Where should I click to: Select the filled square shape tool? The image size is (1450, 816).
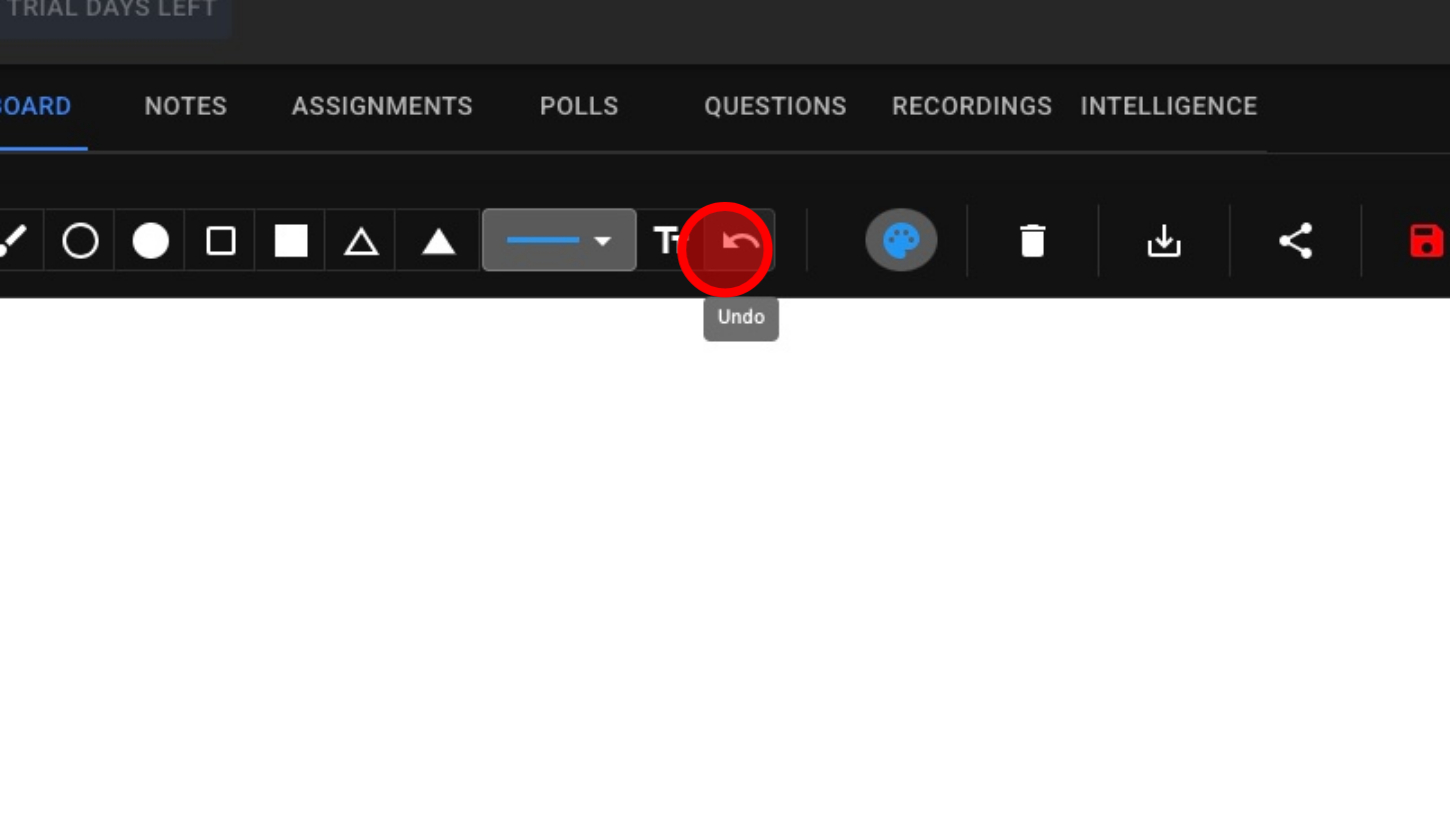click(291, 241)
